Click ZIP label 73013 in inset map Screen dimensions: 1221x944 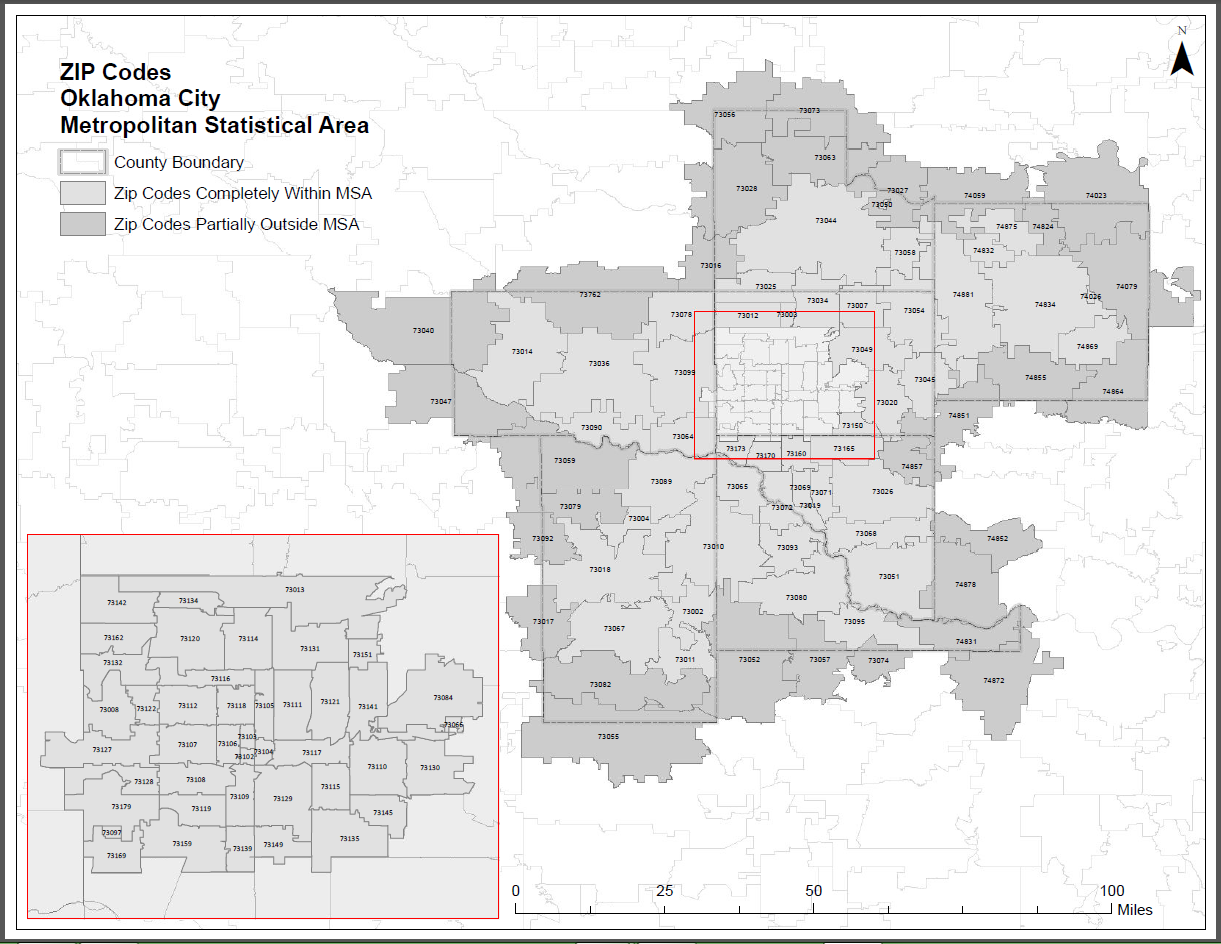click(297, 589)
